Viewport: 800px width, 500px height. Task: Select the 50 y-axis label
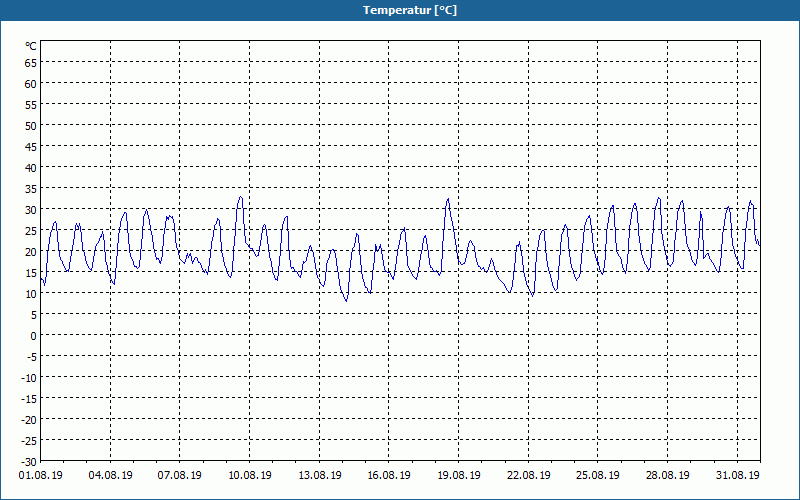[31, 126]
